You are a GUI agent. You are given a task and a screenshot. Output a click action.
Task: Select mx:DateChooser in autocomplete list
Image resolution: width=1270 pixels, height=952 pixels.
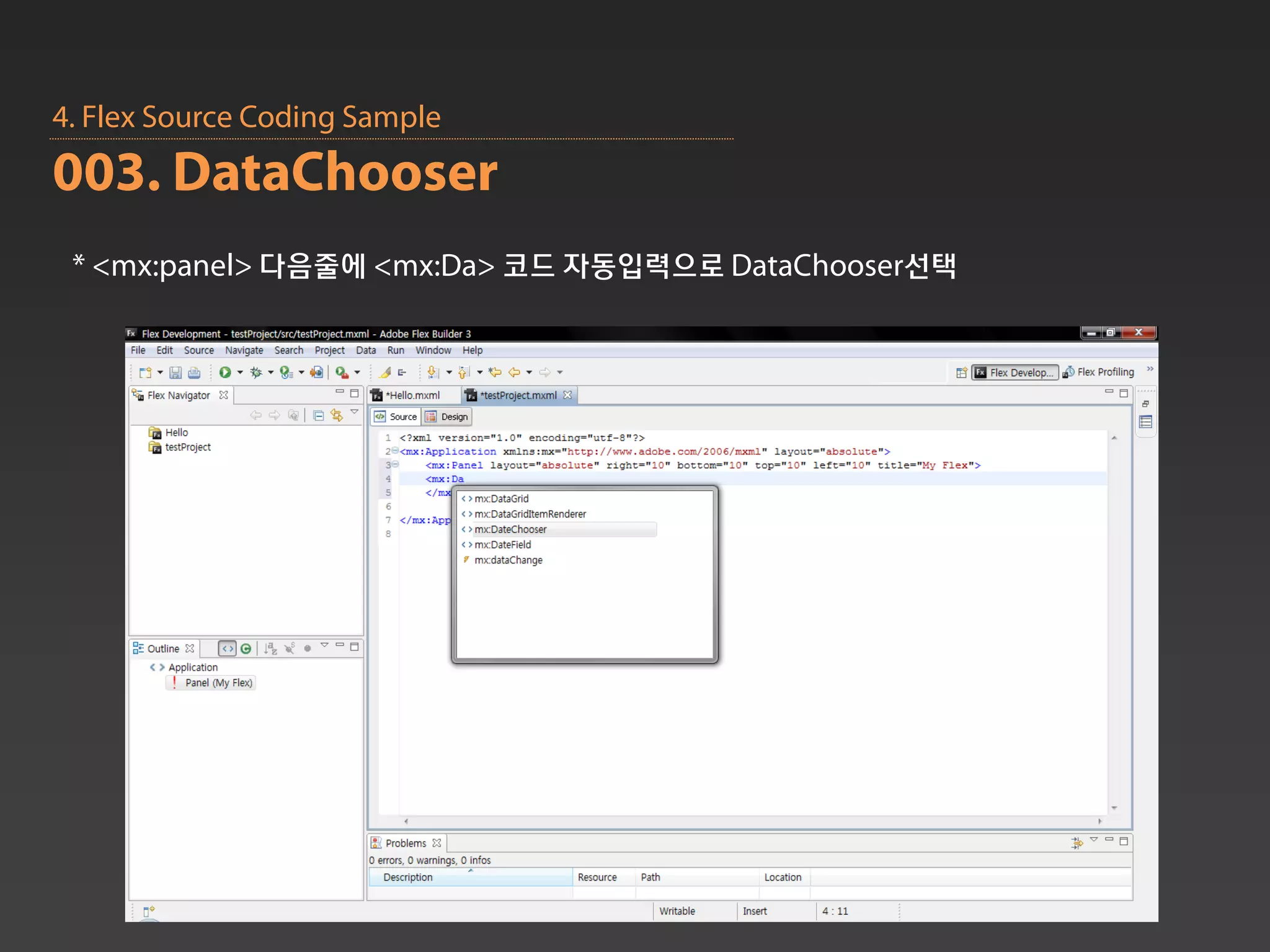pos(559,530)
